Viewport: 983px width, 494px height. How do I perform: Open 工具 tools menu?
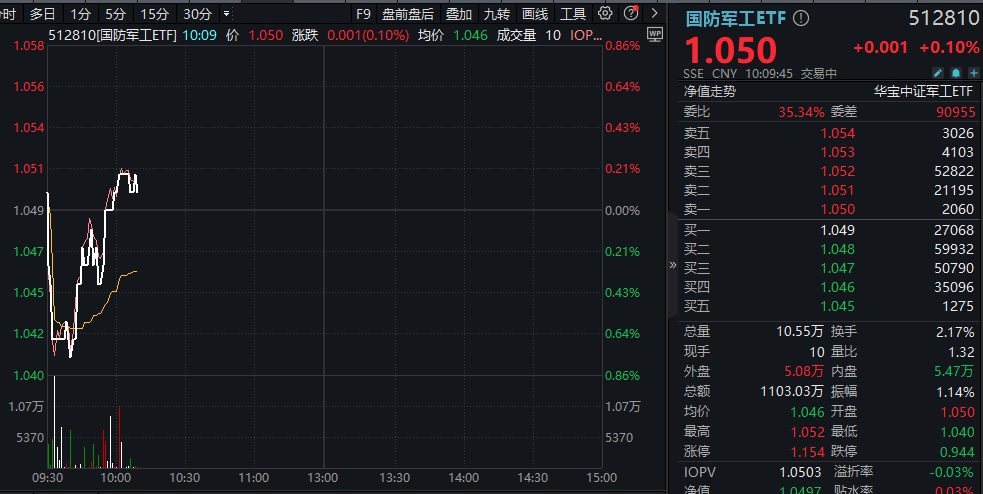[x=573, y=14]
